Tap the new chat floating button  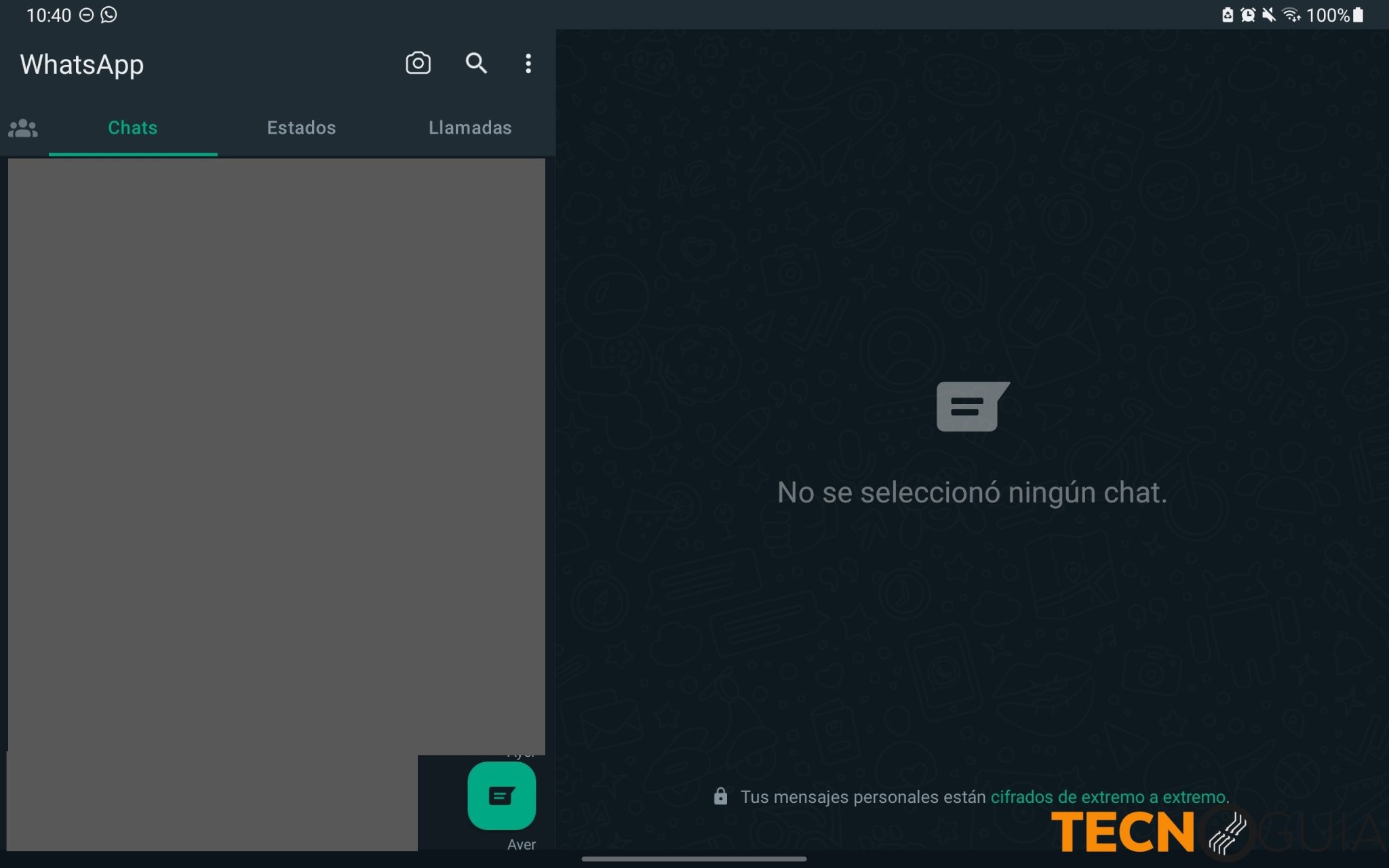pos(501,795)
